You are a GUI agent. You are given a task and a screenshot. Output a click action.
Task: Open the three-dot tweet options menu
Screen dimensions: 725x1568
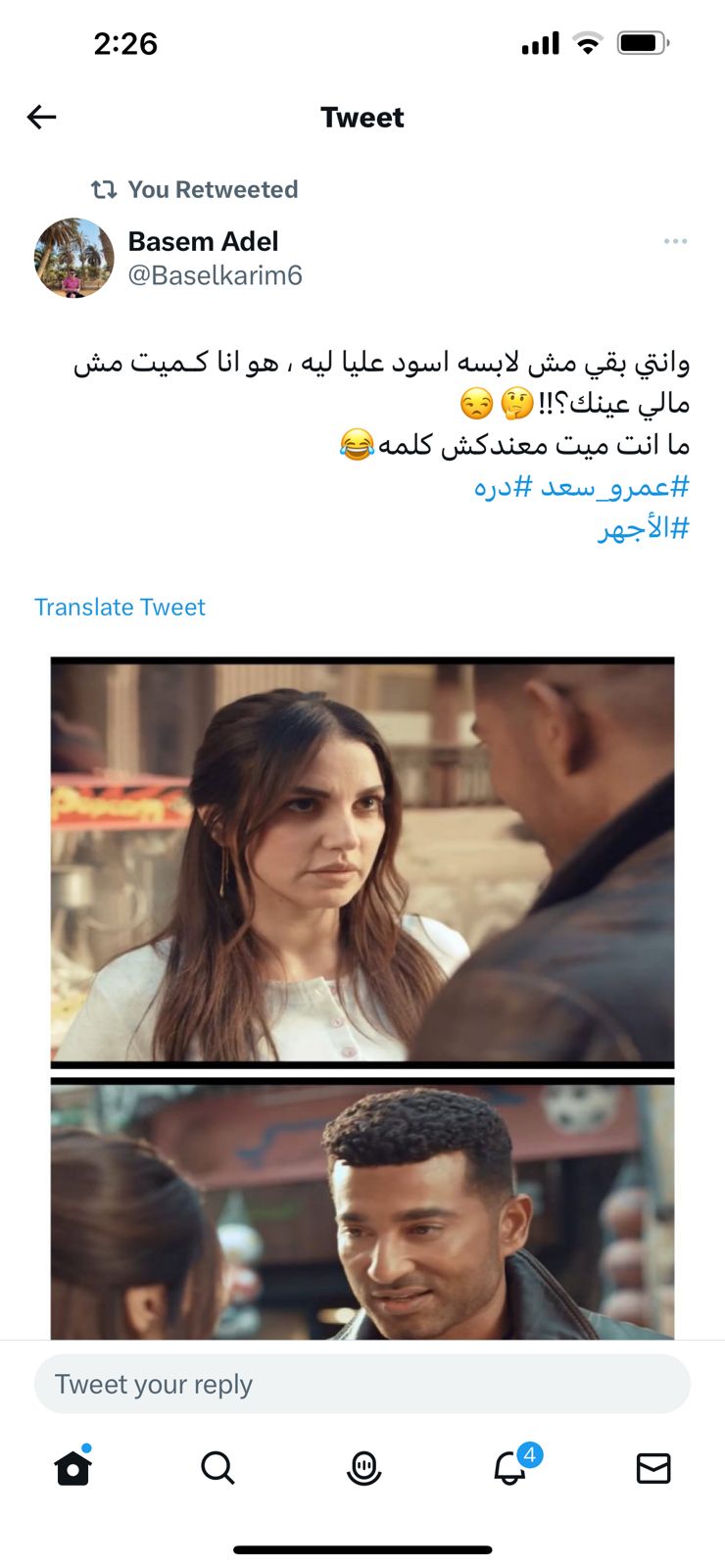pyautogui.click(x=675, y=241)
